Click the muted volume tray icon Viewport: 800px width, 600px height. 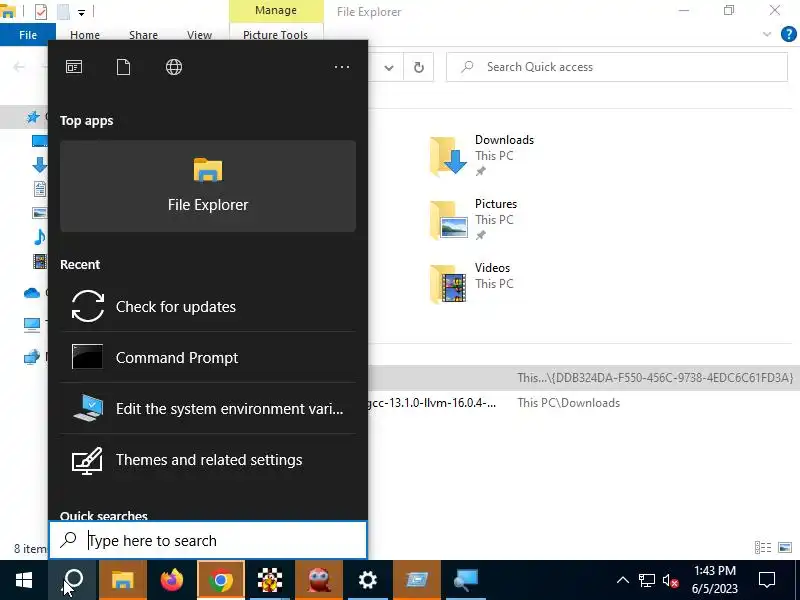tap(670, 580)
